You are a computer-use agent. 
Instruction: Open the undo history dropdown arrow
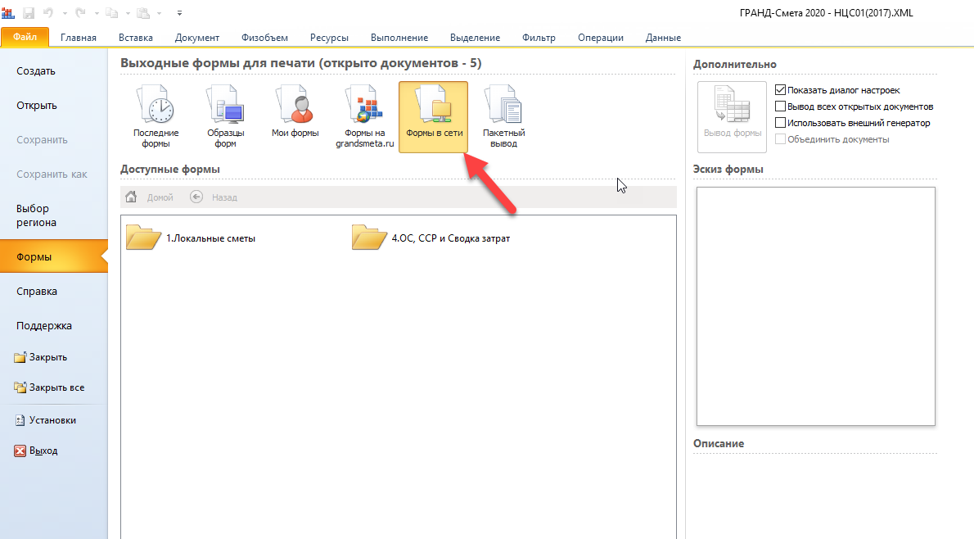click(x=64, y=13)
